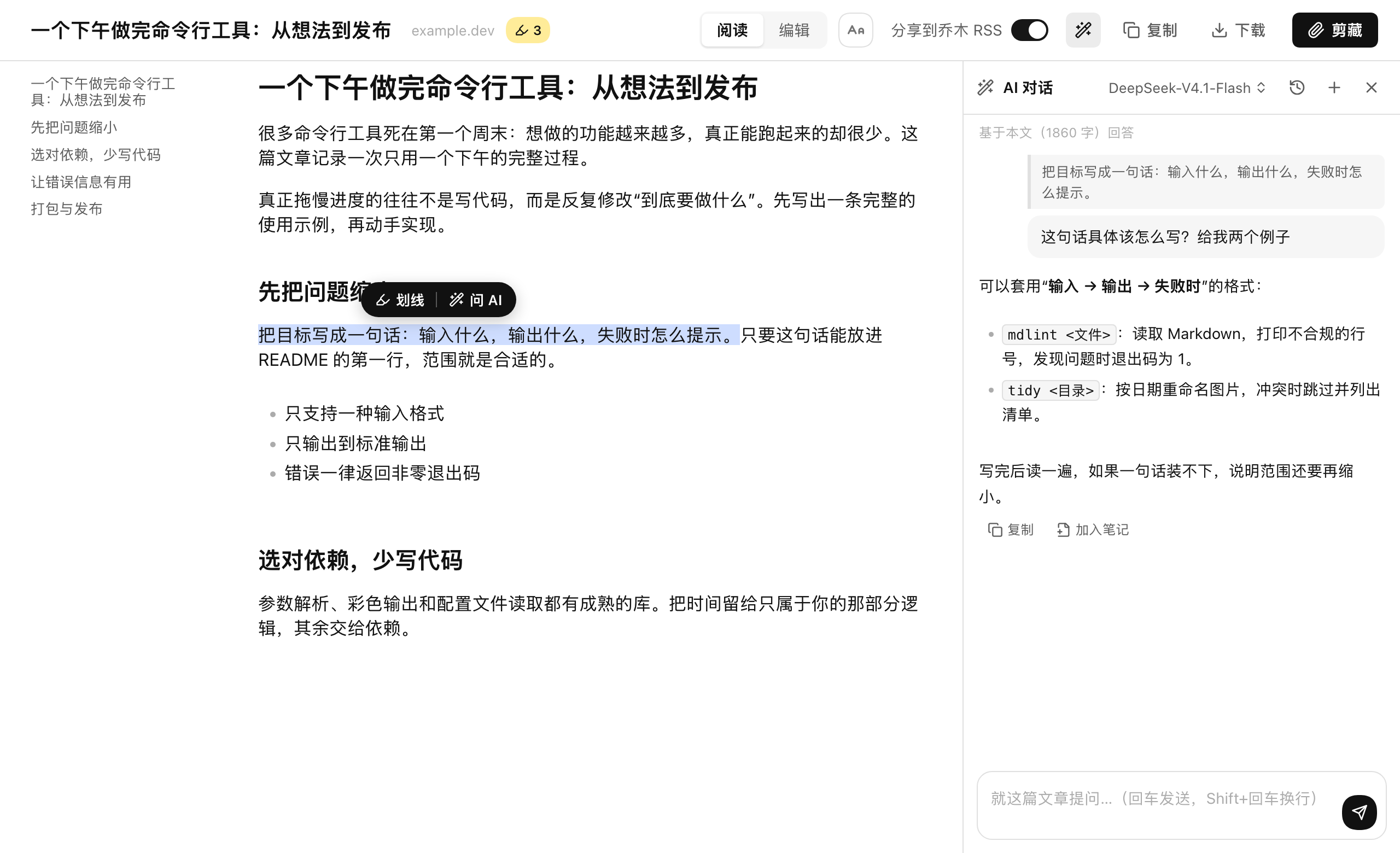Jump to 先把问题缩小 in the outline
Viewport: 1400px width, 853px height.
tap(74, 127)
